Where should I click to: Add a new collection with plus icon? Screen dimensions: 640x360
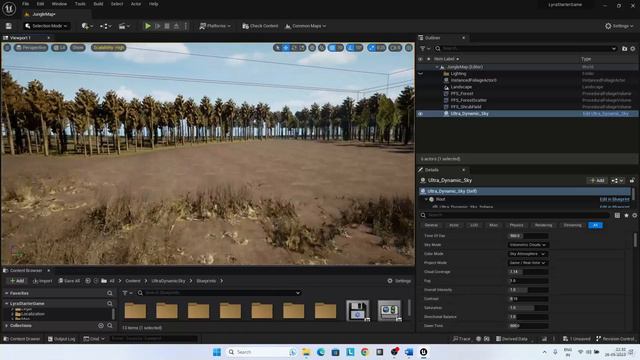pos(101,326)
